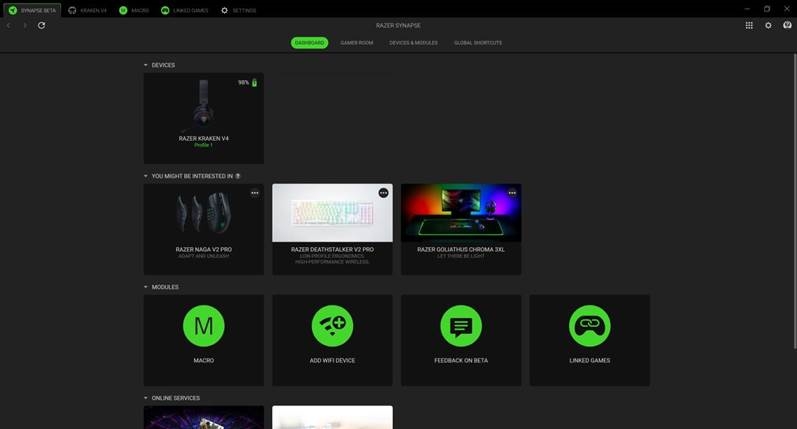The height and width of the screenshot is (429, 797).
Task: Click the vertical scrollbar on the right
Action: coord(794,201)
